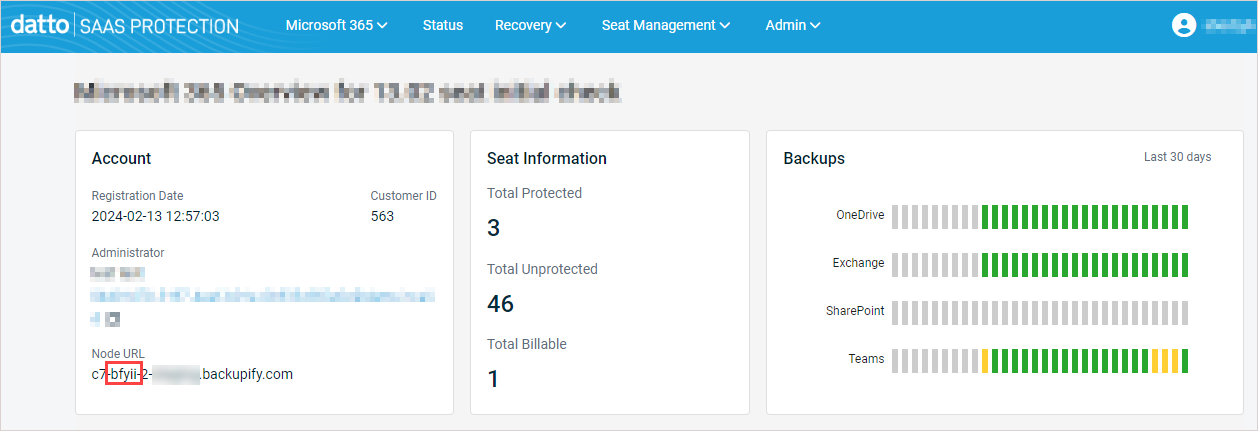1258x431 pixels.
Task: Click the Total Unprotected count 46
Action: [x=500, y=303]
